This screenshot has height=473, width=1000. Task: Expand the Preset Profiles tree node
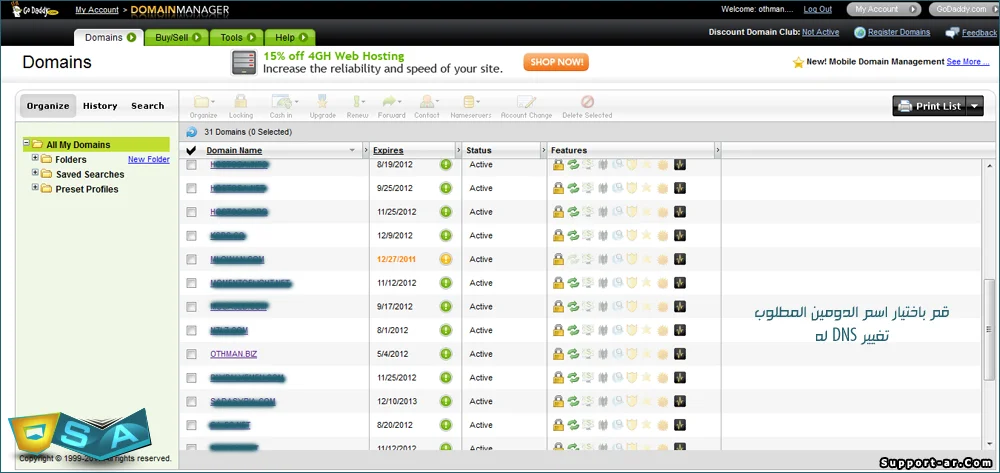pos(35,188)
